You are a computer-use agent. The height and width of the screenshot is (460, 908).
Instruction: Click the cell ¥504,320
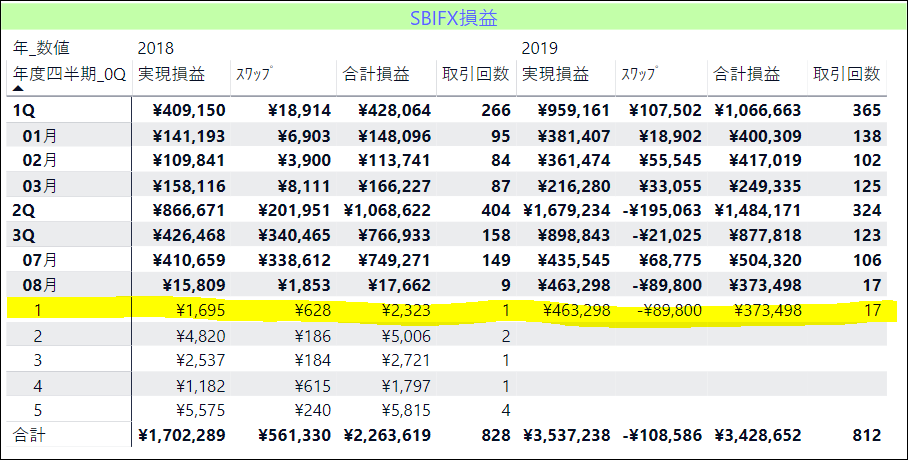[x=765, y=260]
